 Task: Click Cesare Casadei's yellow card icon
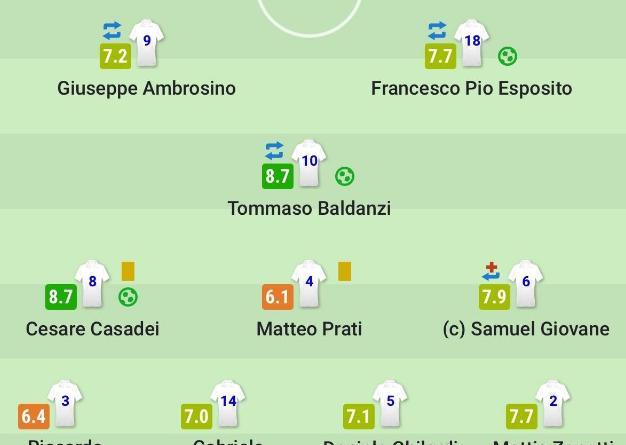pyautogui.click(x=128, y=271)
